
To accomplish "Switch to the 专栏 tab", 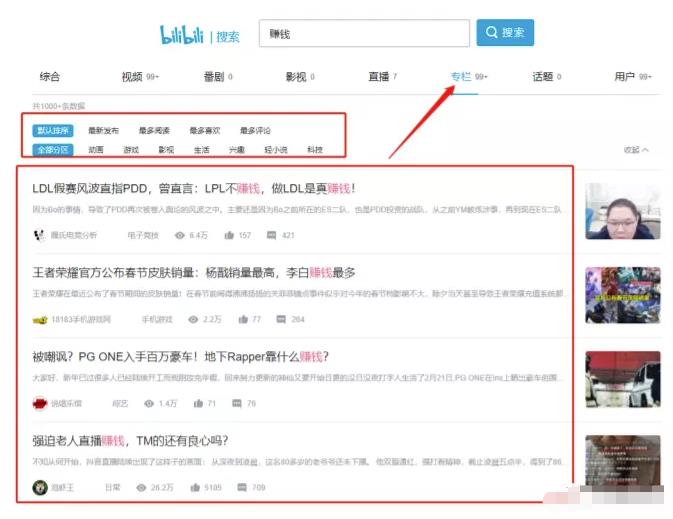I will click(469, 77).
